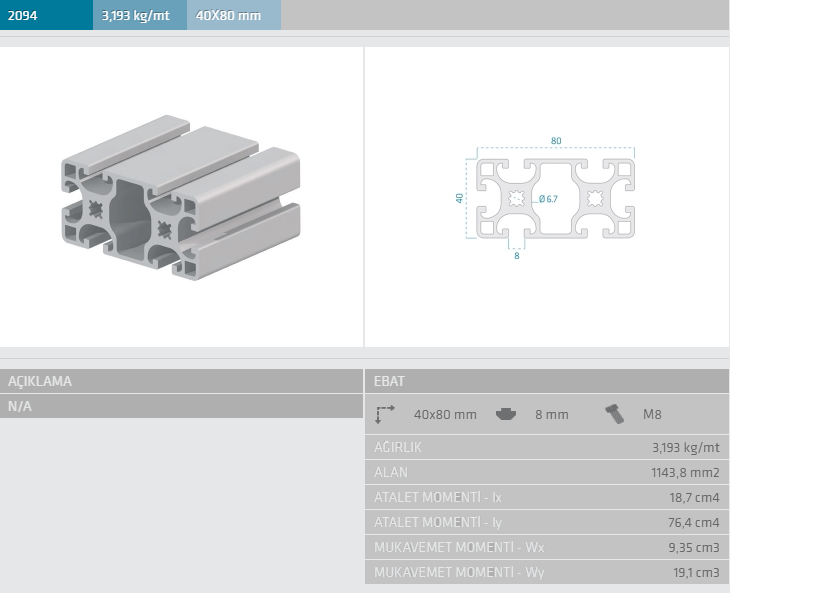Image resolution: width=819 pixels, height=593 pixels.
Task: Click the EBAT section header
Action: (389, 381)
